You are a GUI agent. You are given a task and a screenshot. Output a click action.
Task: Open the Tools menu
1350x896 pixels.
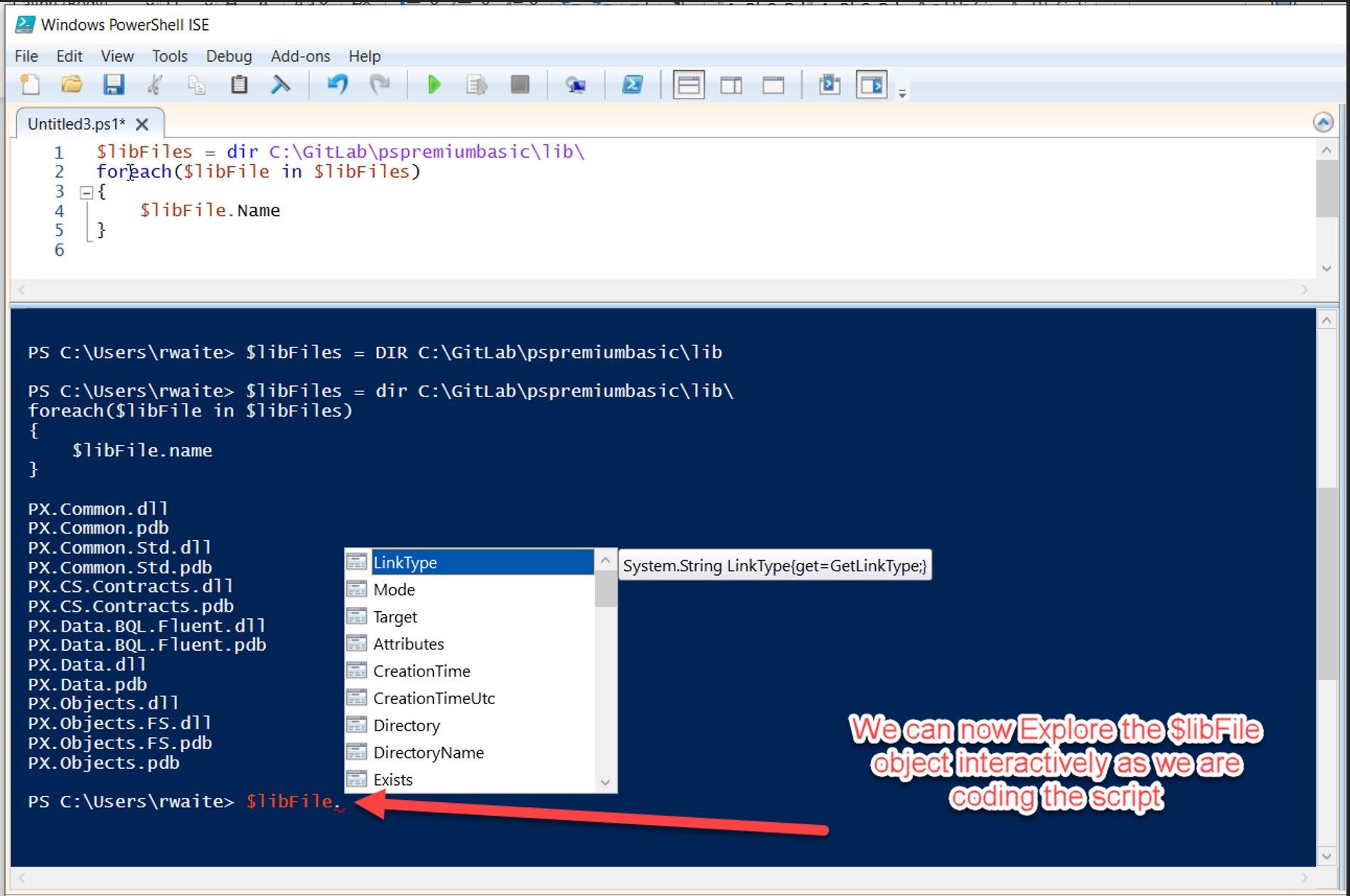pos(170,56)
